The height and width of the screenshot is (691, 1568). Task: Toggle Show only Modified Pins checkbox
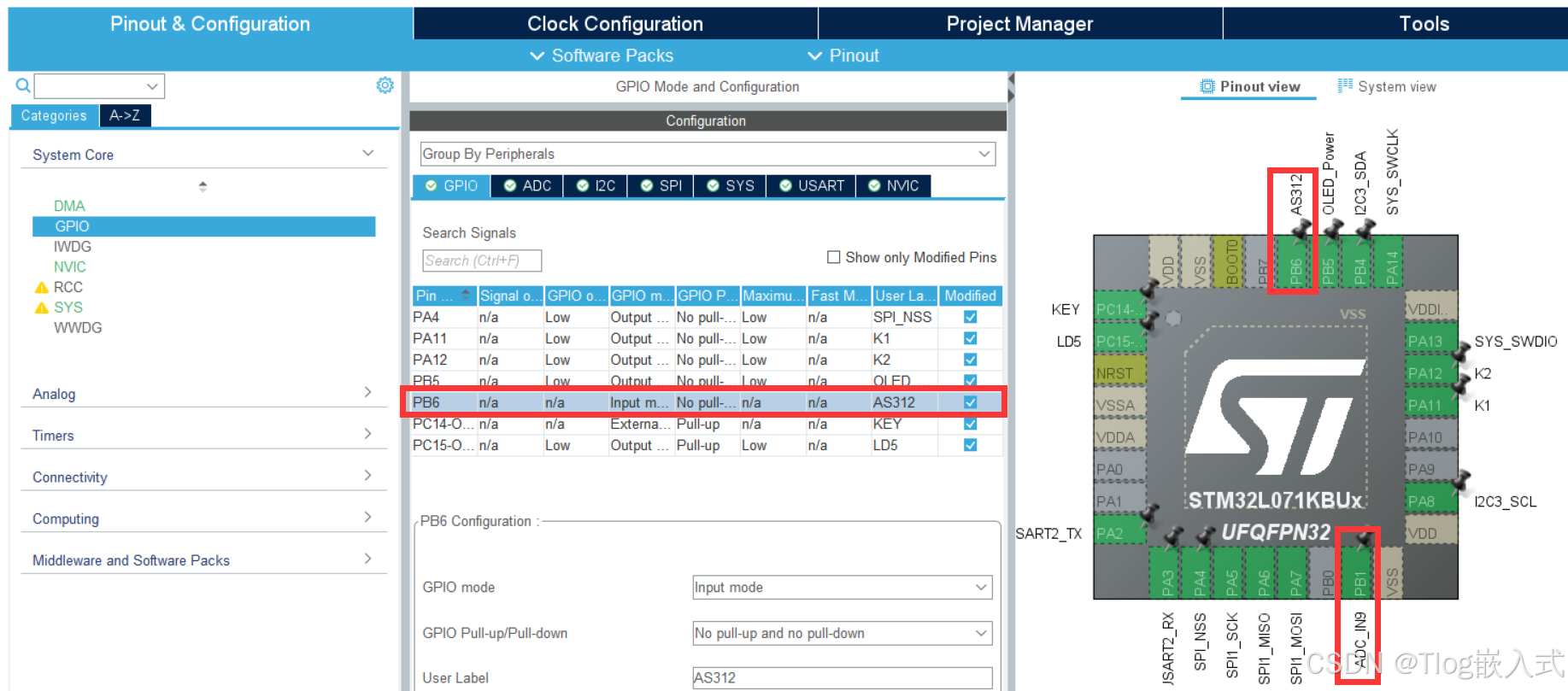point(833,257)
